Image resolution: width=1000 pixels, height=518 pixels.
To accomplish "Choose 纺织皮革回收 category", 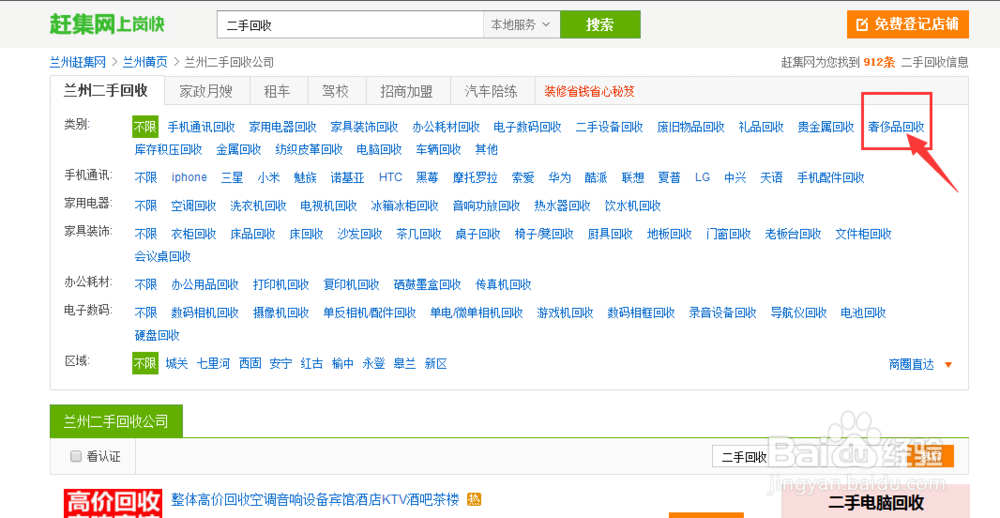I will point(309,150).
